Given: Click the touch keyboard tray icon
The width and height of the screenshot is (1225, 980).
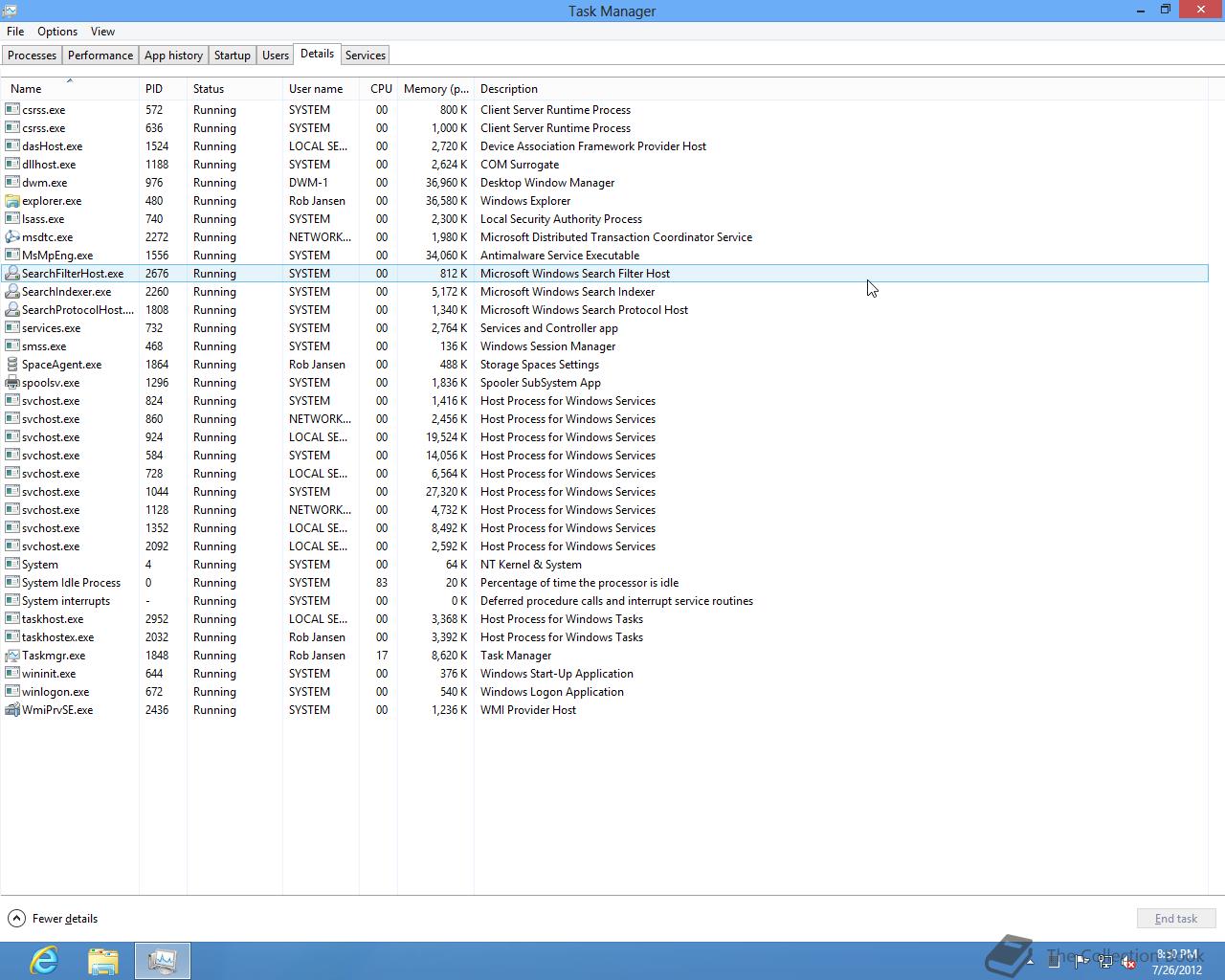Looking at the screenshot, I should click(1054, 962).
